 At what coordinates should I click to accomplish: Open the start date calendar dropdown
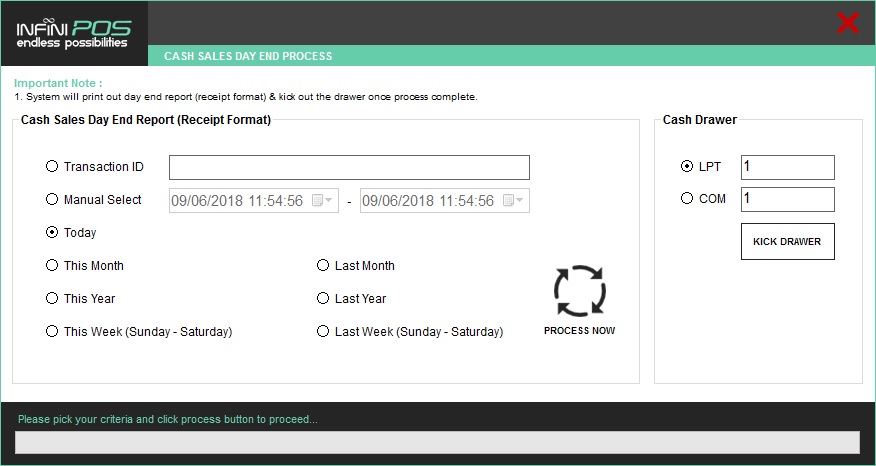coord(322,201)
